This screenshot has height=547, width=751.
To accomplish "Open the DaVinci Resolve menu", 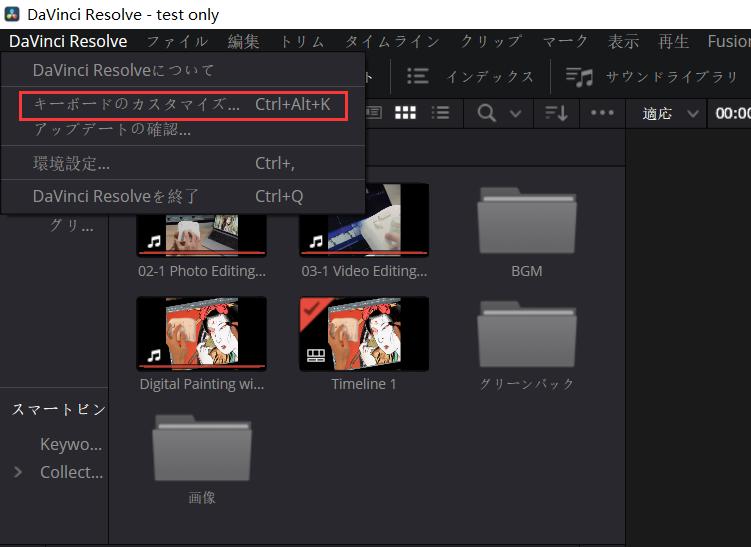I will point(68,41).
